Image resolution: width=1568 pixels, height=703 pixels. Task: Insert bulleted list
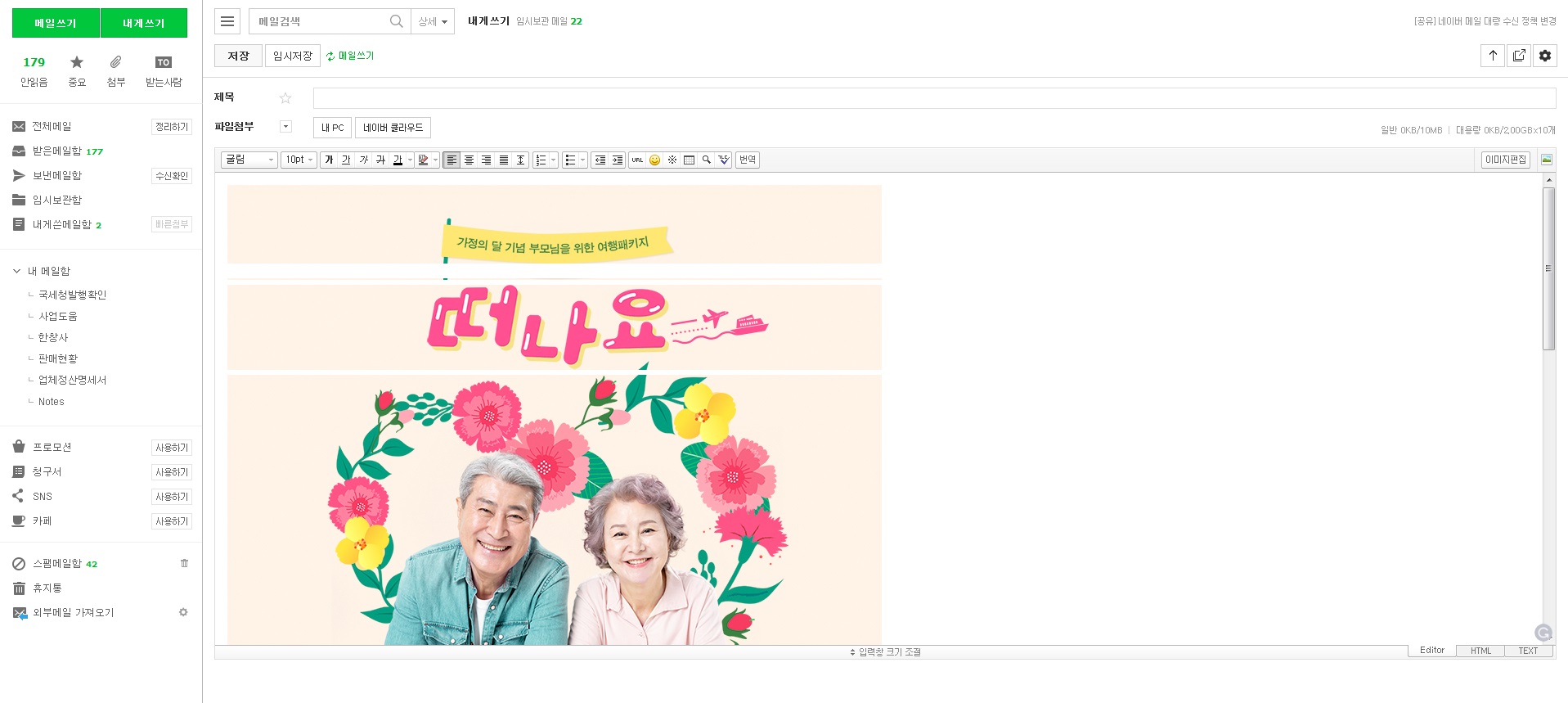pos(570,160)
